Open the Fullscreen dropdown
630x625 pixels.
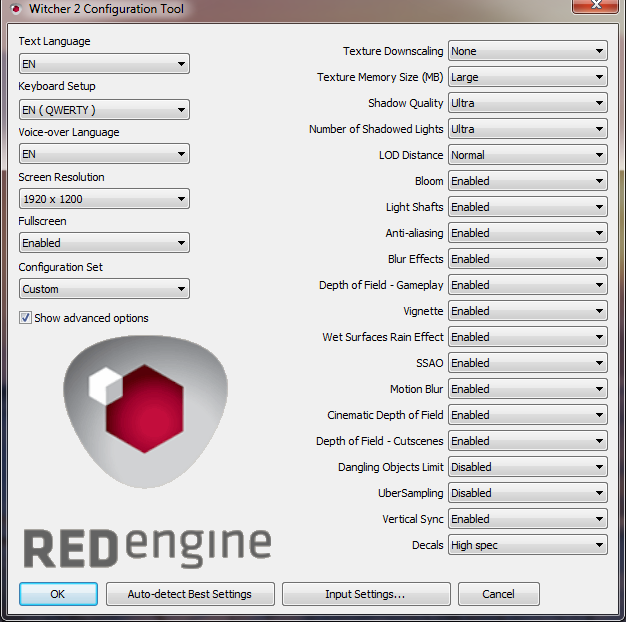click(x=104, y=243)
